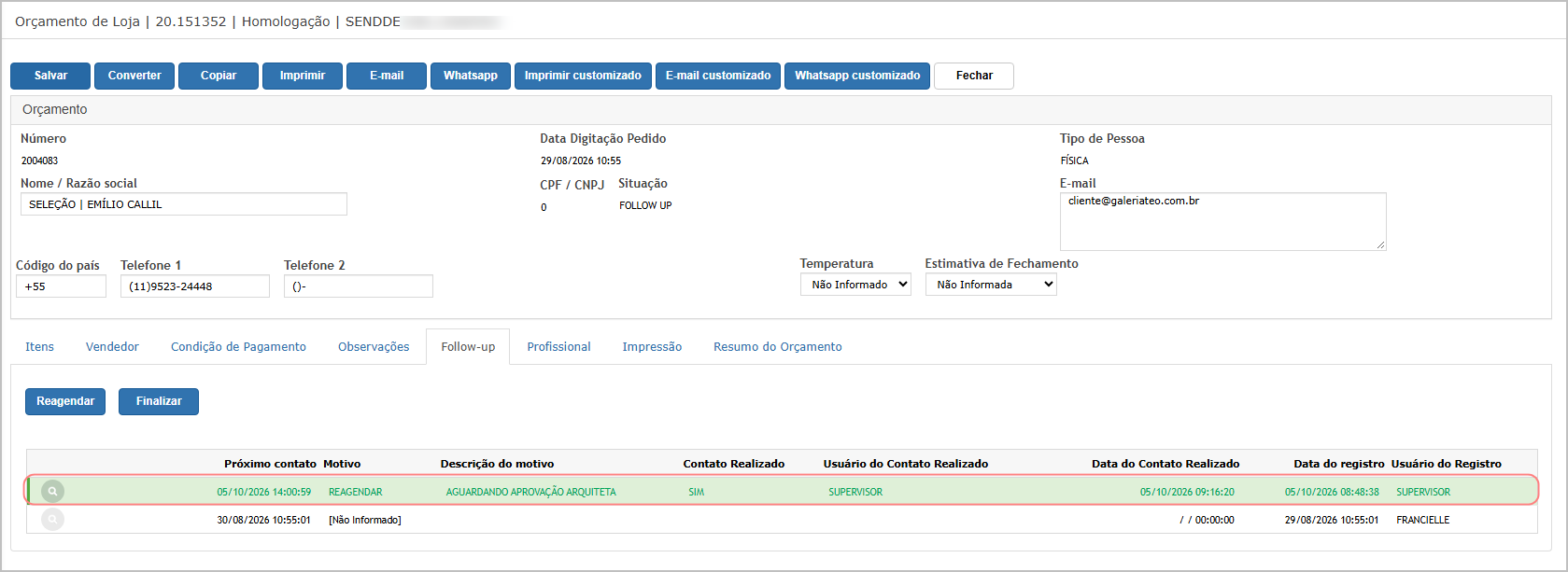Focus the Telefone 2 field
The image size is (1568, 572).
(359, 286)
